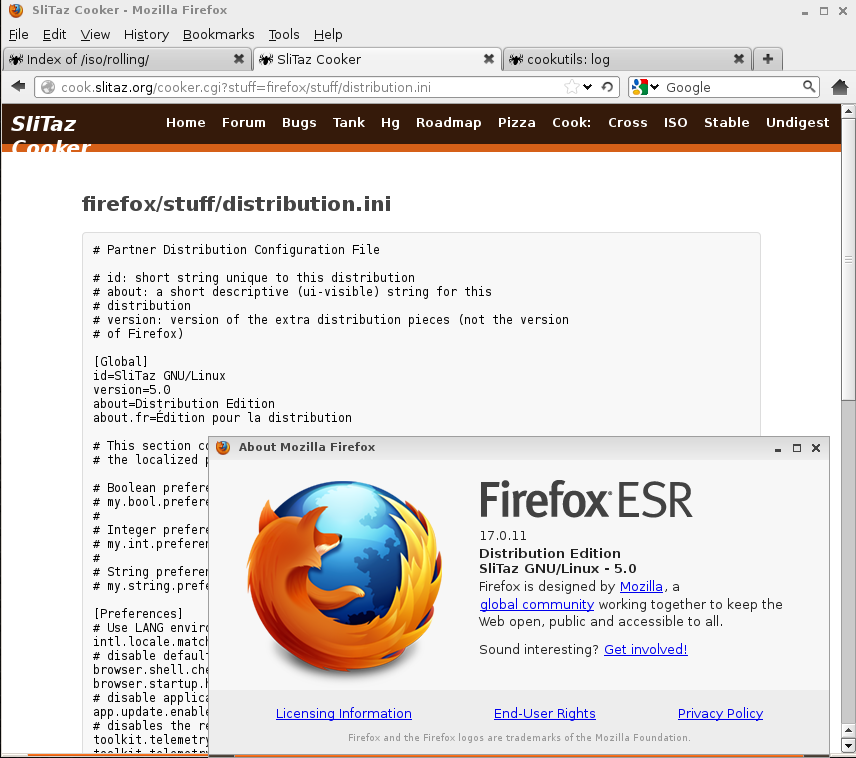The width and height of the screenshot is (856, 758).
Task: Click the 'Get involved!' link
Action: [645, 649]
